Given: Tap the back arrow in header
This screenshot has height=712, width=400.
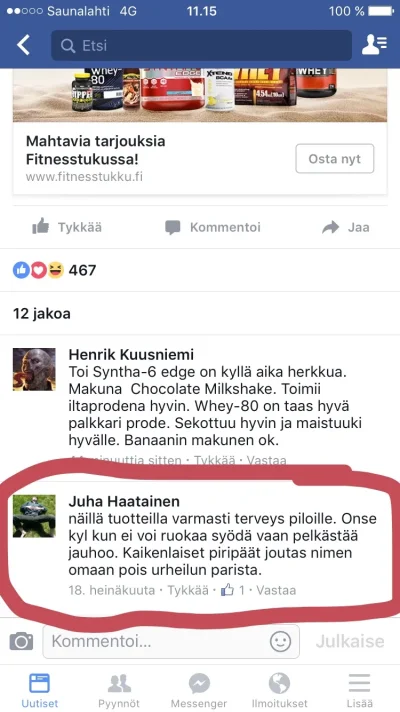Looking at the screenshot, I should point(23,45).
